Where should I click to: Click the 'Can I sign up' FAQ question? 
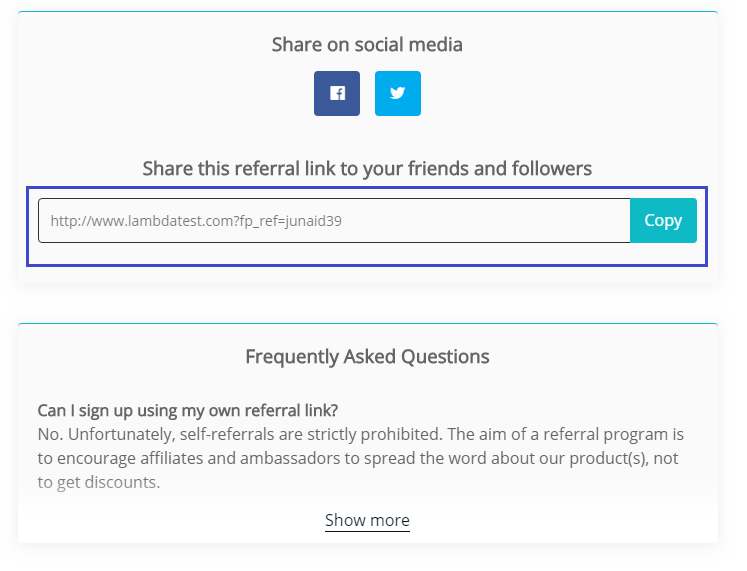pyautogui.click(x=187, y=410)
